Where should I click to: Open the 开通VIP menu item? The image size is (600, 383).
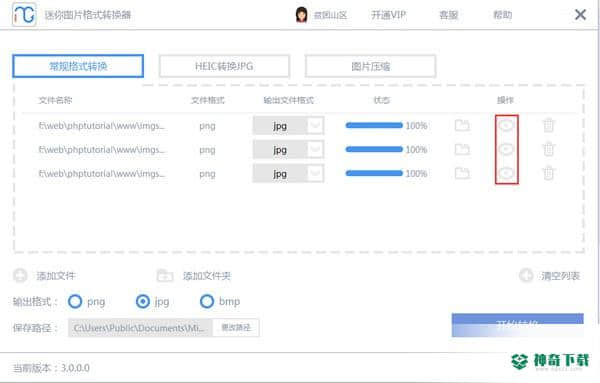pos(388,15)
